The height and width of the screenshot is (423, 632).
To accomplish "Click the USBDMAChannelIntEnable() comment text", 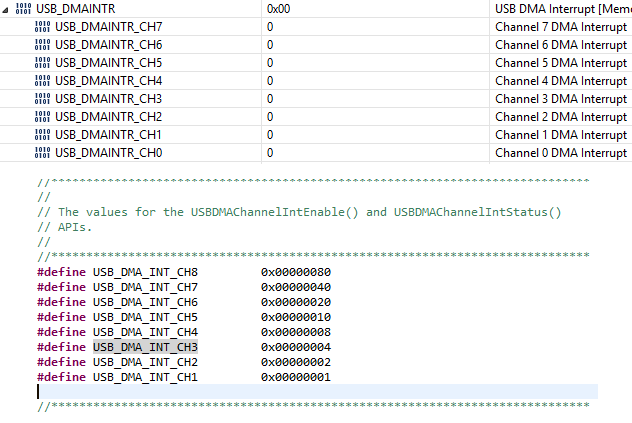I will pos(274,212).
